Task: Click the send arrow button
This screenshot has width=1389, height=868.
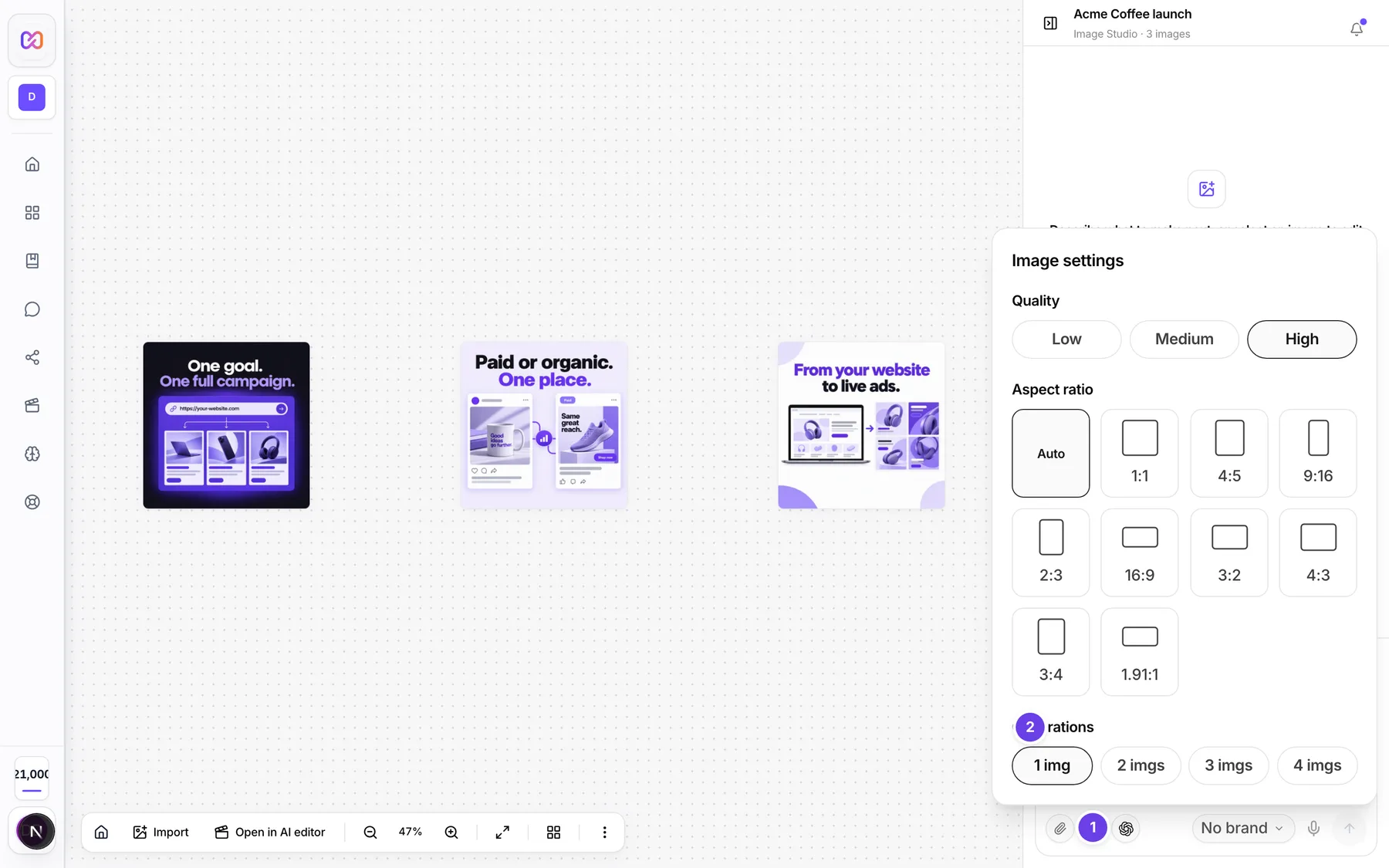Action: pyautogui.click(x=1349, y=828)
